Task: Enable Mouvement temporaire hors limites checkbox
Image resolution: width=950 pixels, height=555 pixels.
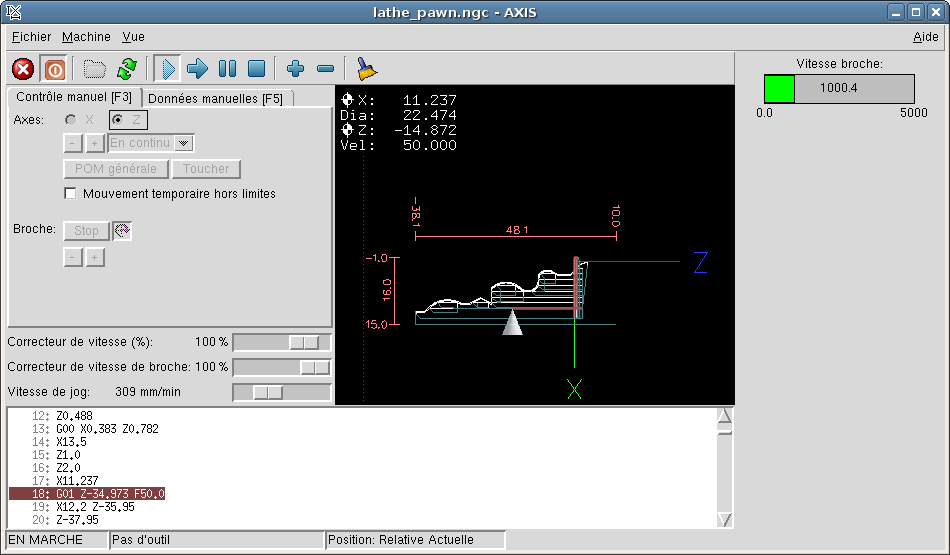Action: point(70,193)
